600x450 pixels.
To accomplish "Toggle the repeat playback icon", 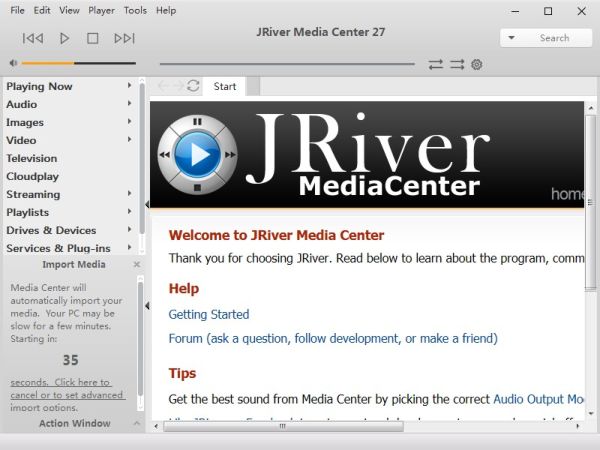I will 436,64.
